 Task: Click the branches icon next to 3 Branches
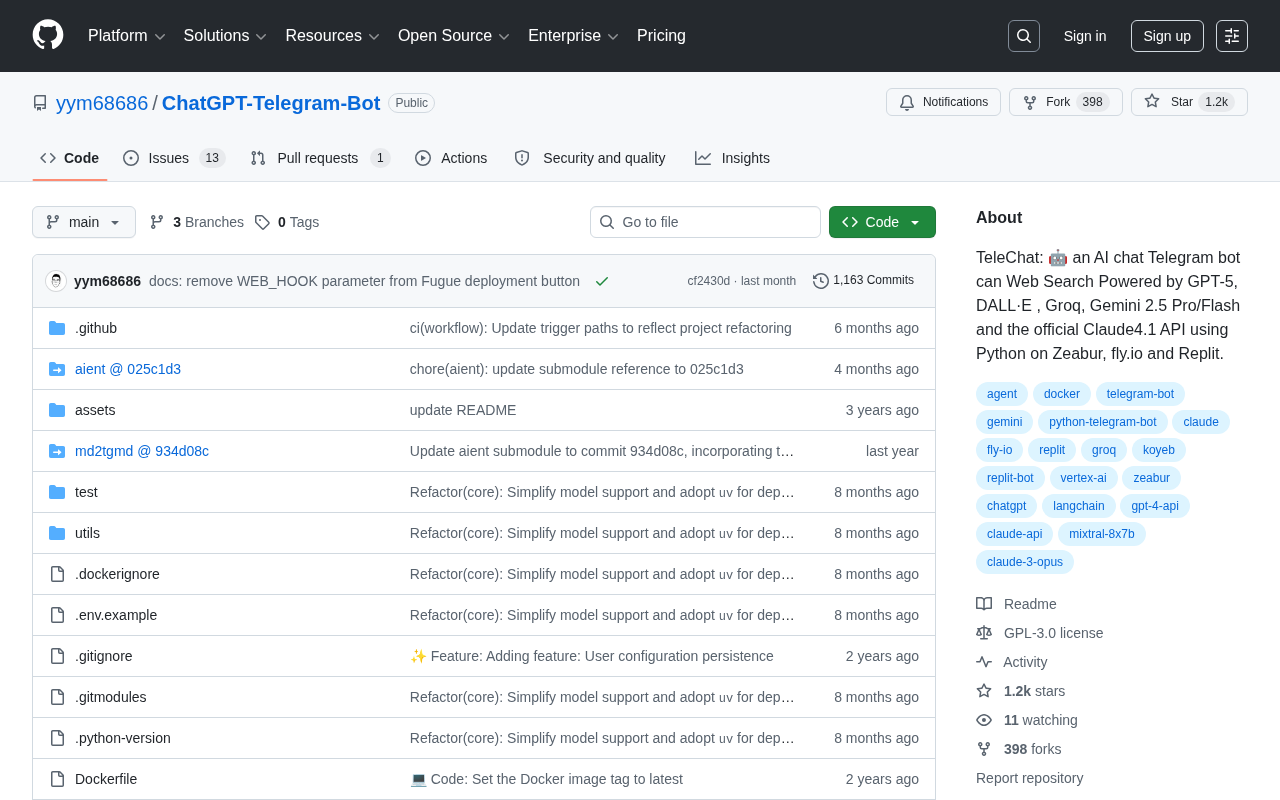157,222
